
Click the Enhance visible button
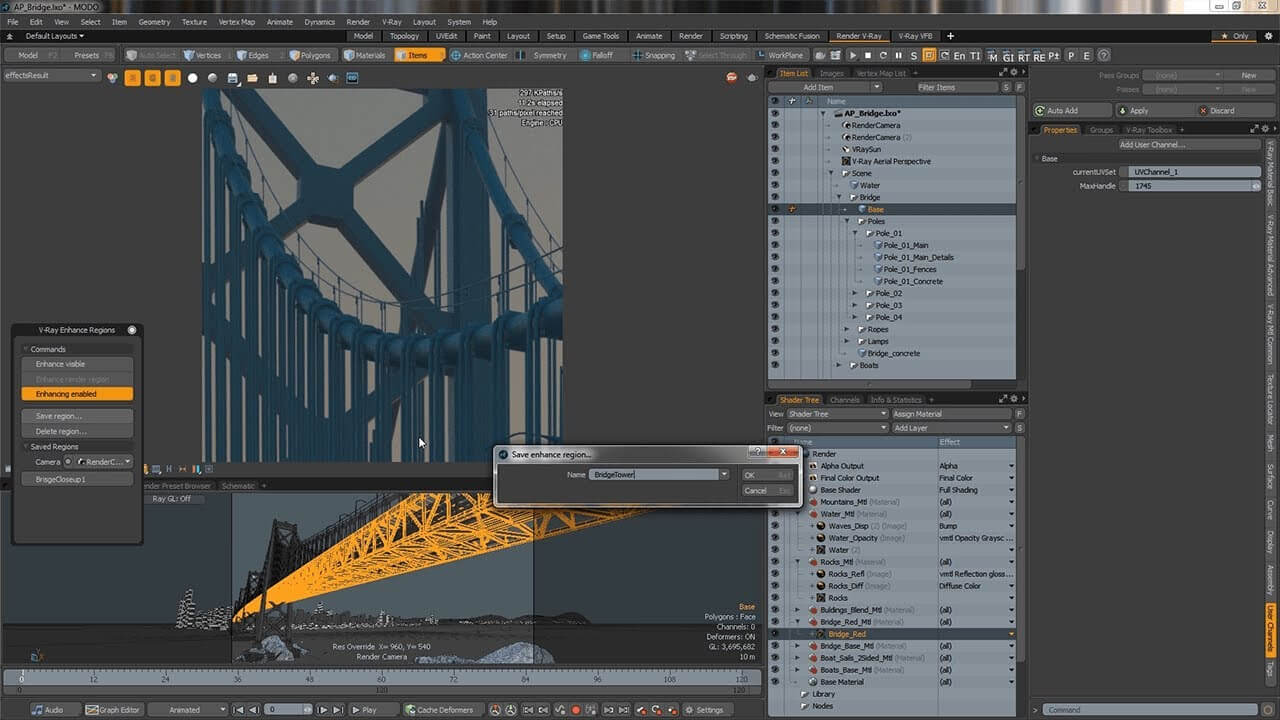click(x=77, y=364)
